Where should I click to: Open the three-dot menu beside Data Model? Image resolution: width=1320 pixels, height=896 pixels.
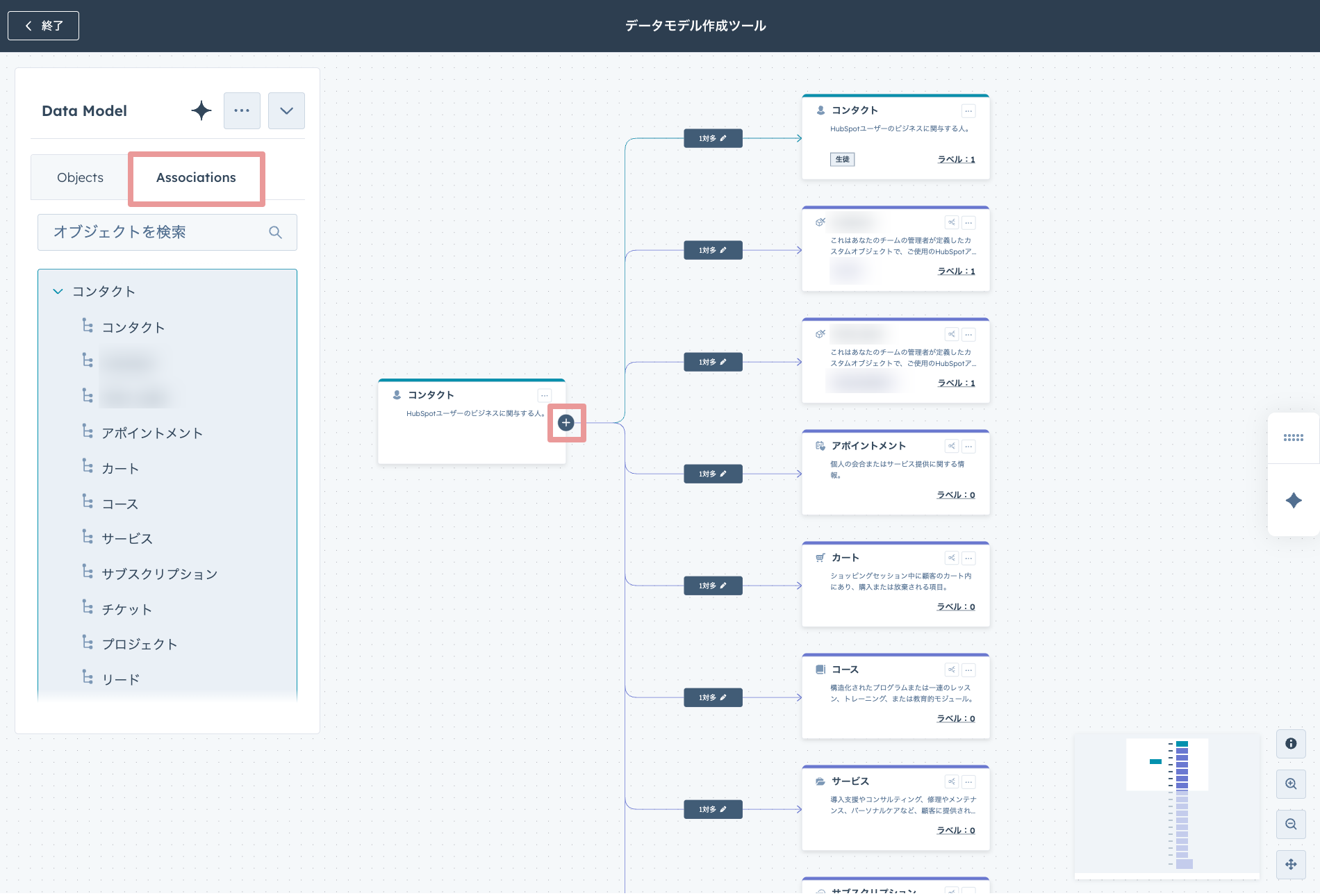click(x=242, y=110)
